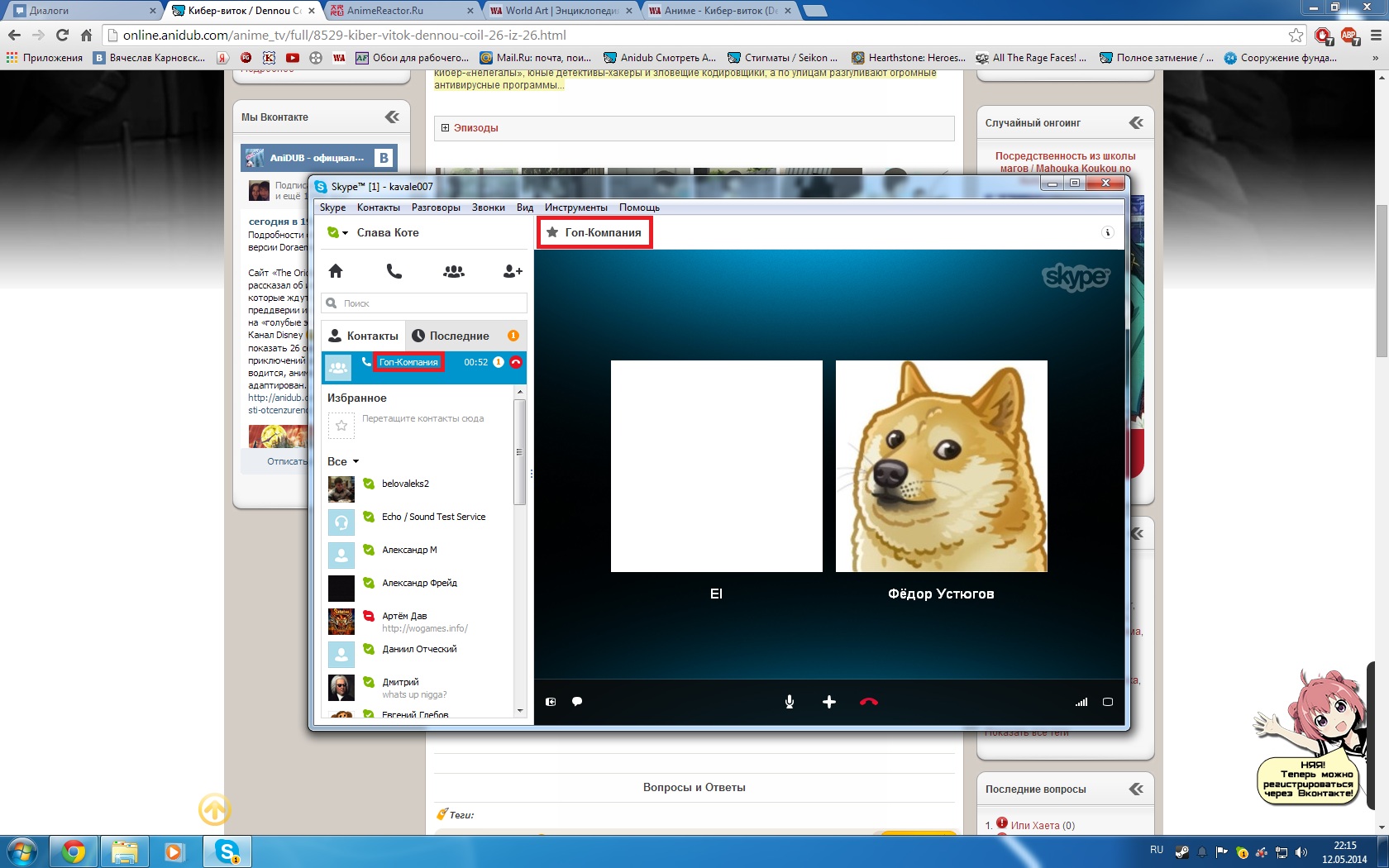Show the instant message chat bubble
1389x868 pixels.
[x=577, y=702]
